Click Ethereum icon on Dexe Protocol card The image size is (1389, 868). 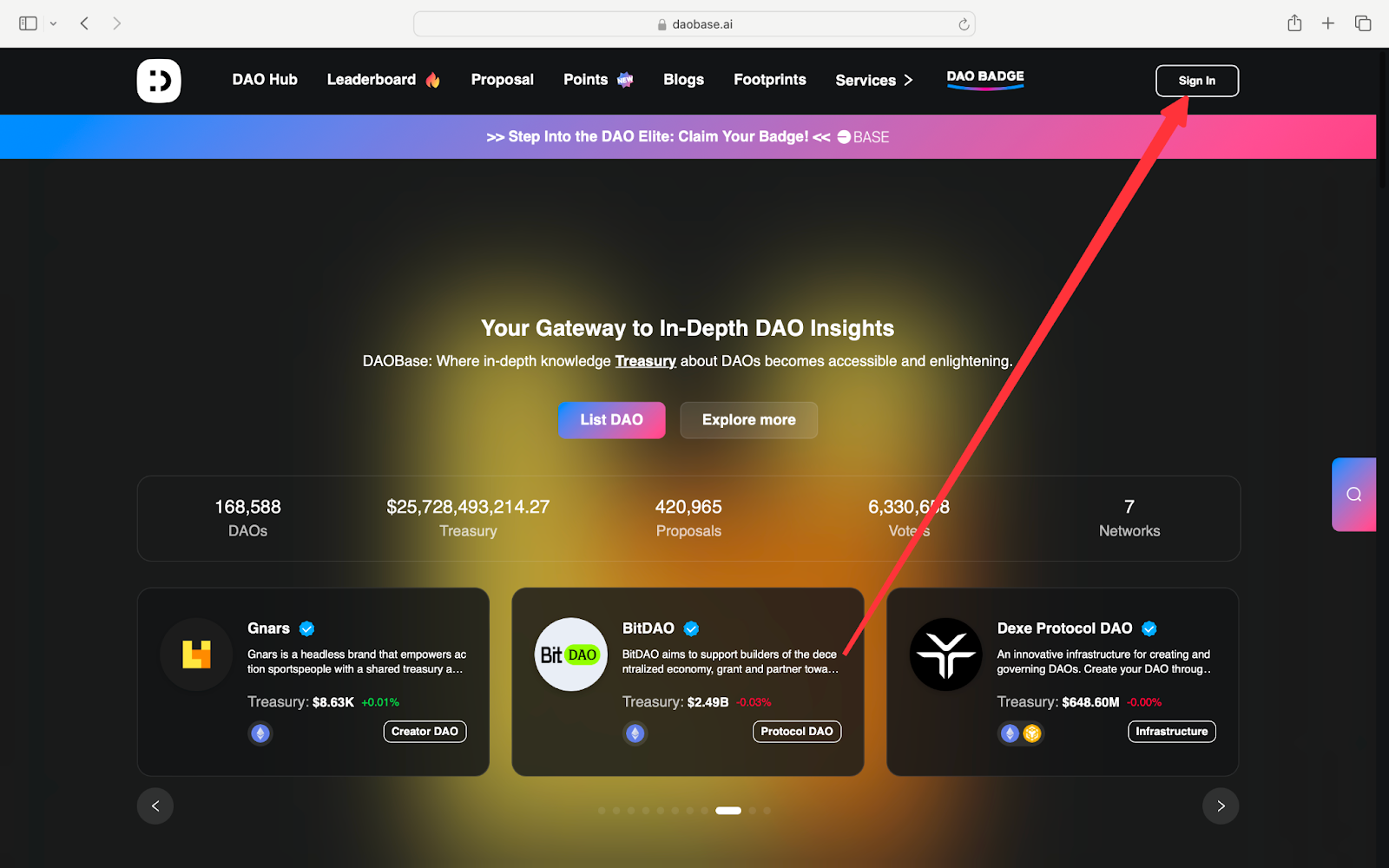point(1010,733)
